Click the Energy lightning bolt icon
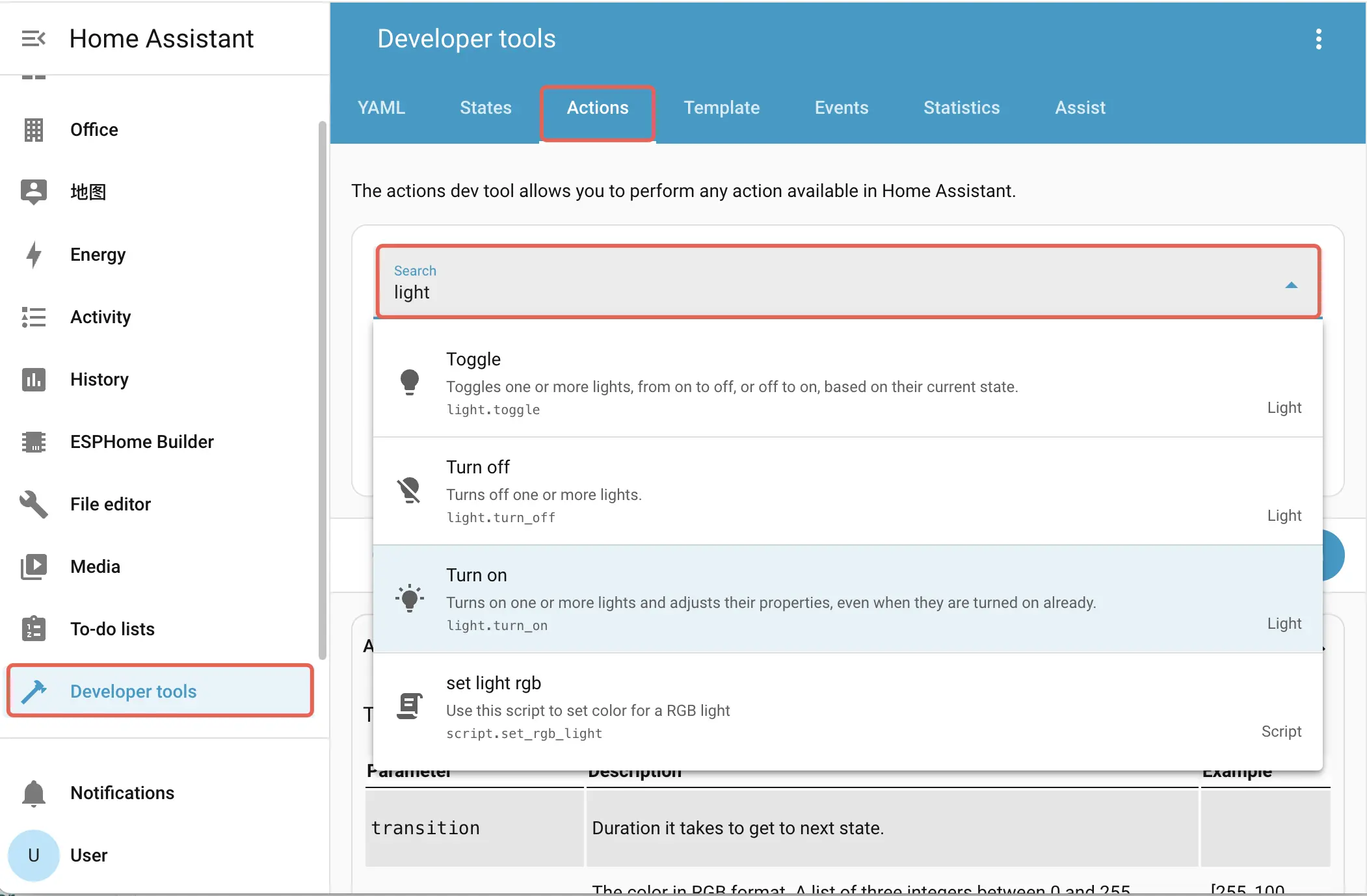Image resolution: width=1367 pixels, height=896 pixels. [x=33, y=255]
